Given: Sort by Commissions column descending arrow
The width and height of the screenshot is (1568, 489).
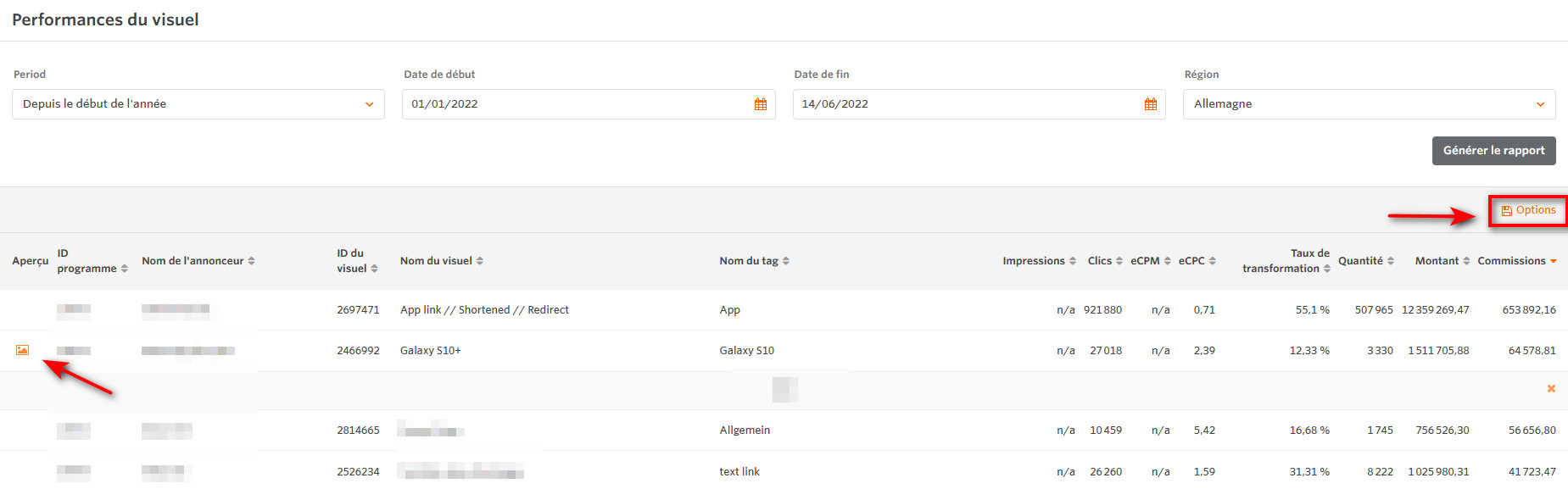Looking at the screenshot, I should (1554, 261).
